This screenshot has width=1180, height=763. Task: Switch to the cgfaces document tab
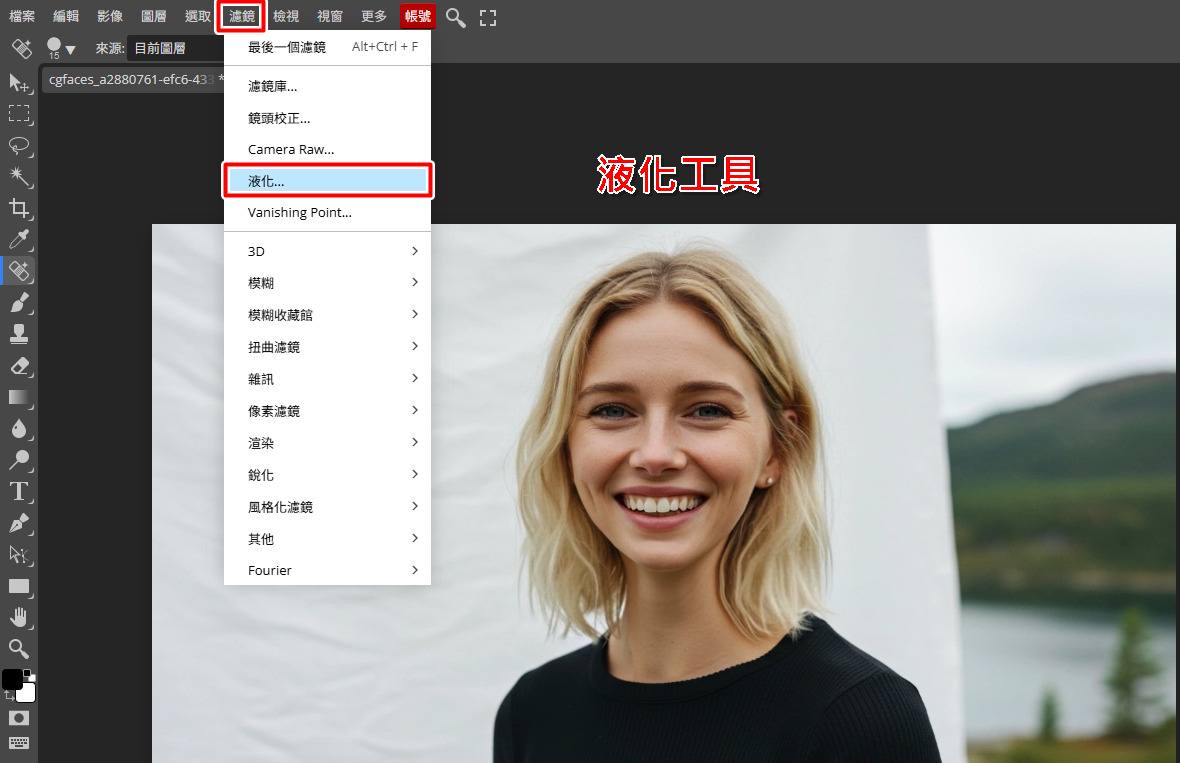(x=130, y=78)
